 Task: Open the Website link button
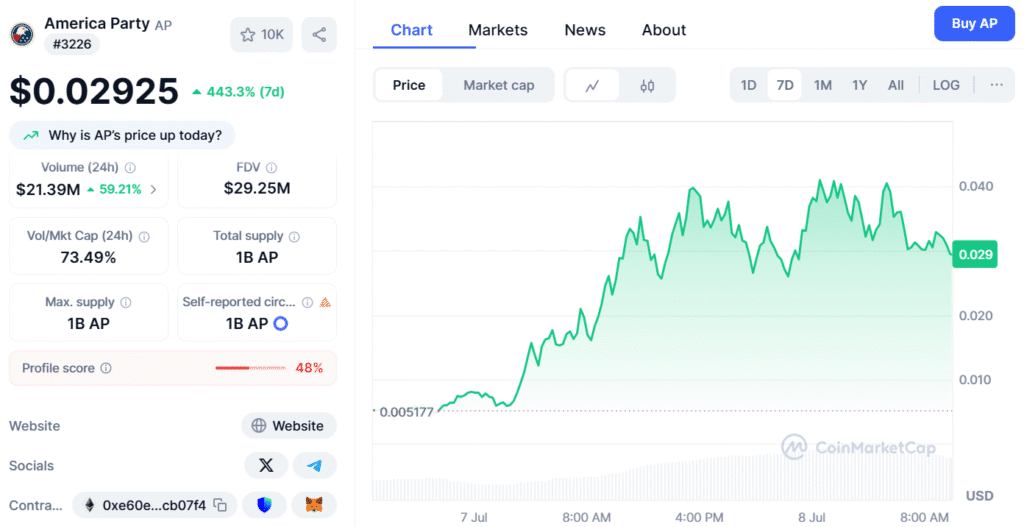289,426
